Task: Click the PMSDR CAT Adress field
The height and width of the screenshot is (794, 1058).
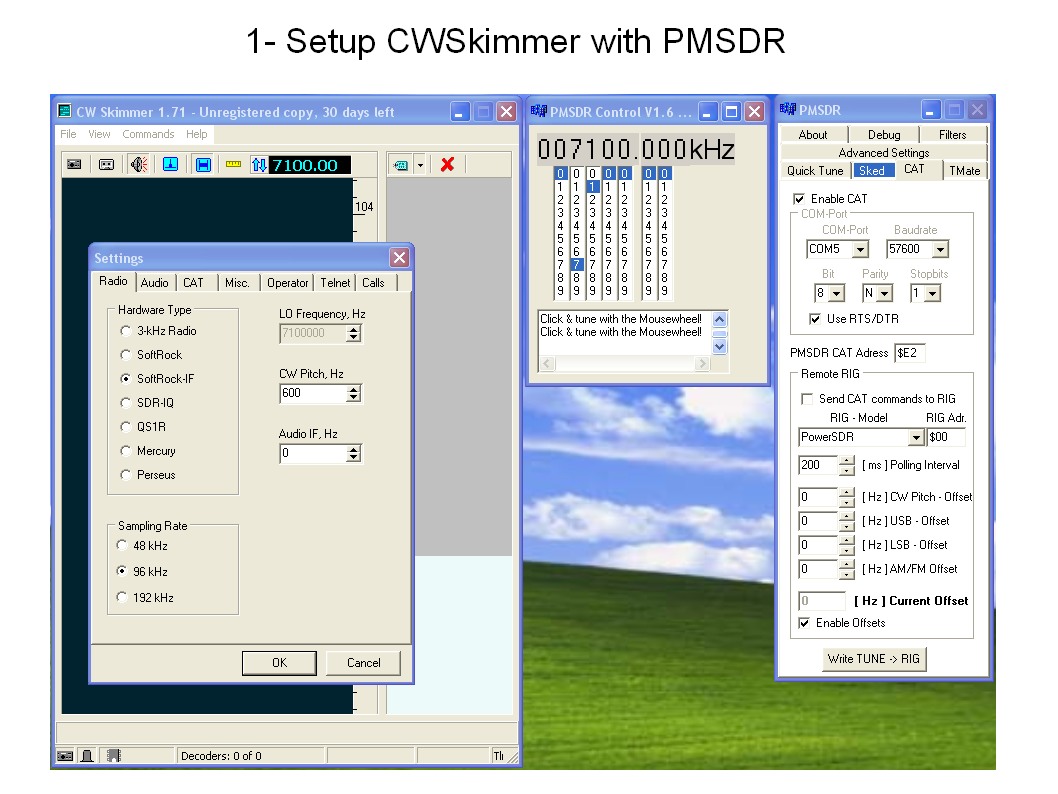Action: click(x=910, y=353)
